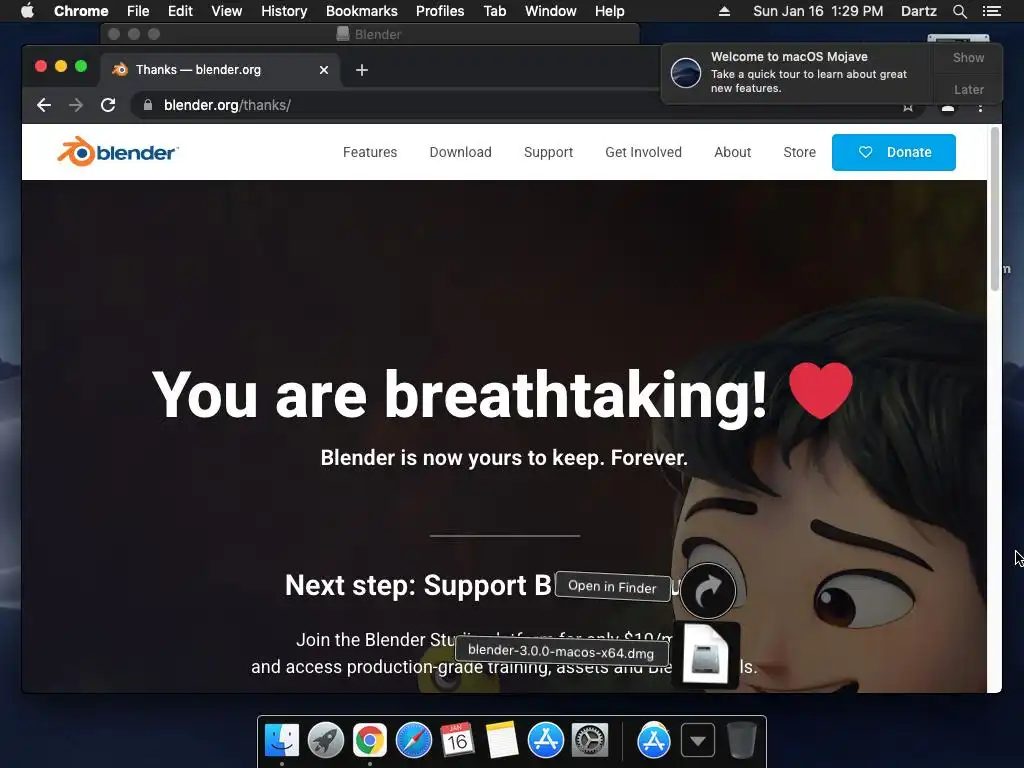Open the Edit menu
This screenshot has width=1024, height=768.
pyautogui.click(x=180, y=11)
